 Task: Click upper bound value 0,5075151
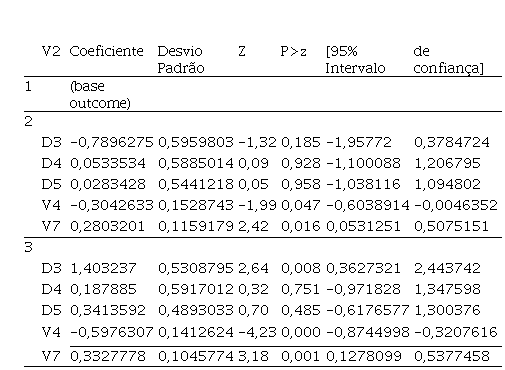451,226
